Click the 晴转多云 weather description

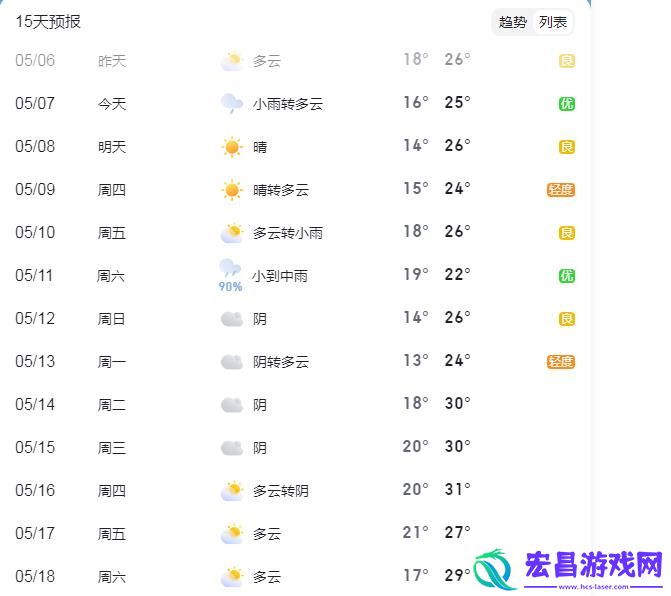coord(281,190)
